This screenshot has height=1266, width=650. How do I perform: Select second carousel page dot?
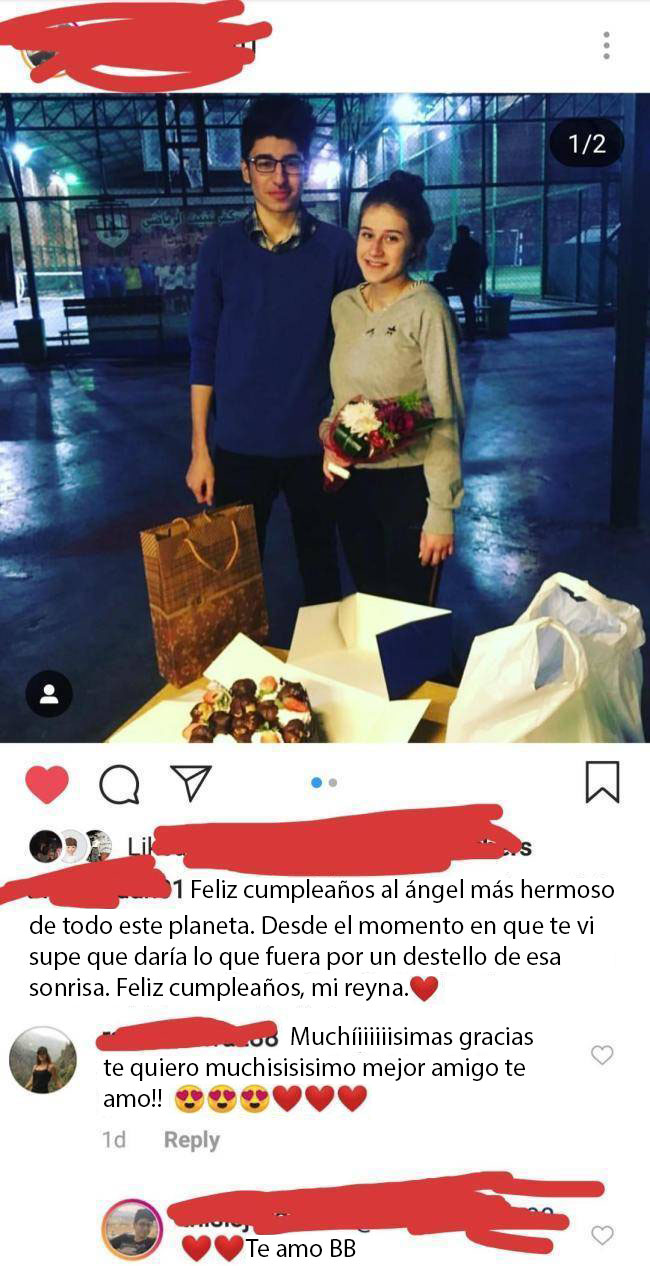click(x=333, y=783)
